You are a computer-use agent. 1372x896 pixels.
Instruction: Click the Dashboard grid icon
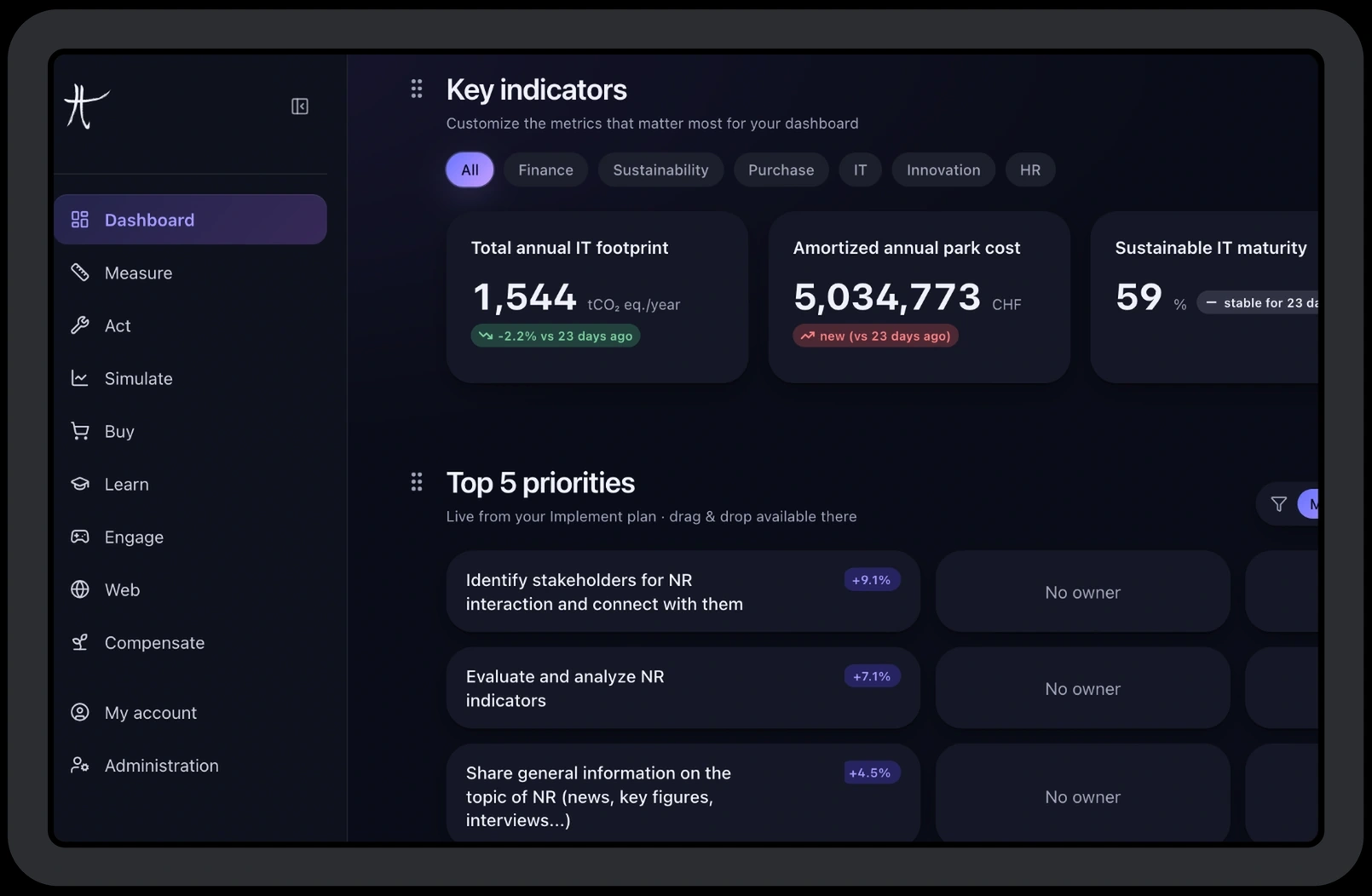click(80, 220)
